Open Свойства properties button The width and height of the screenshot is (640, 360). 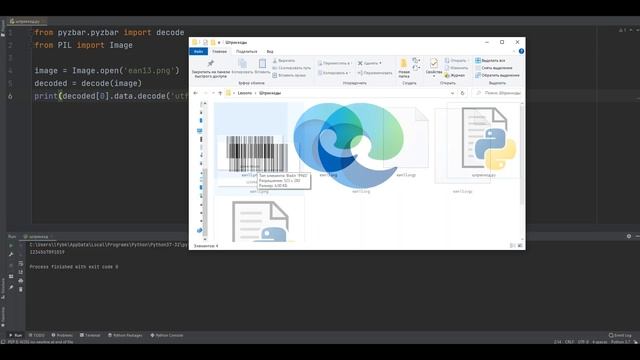tap(433, 67)
